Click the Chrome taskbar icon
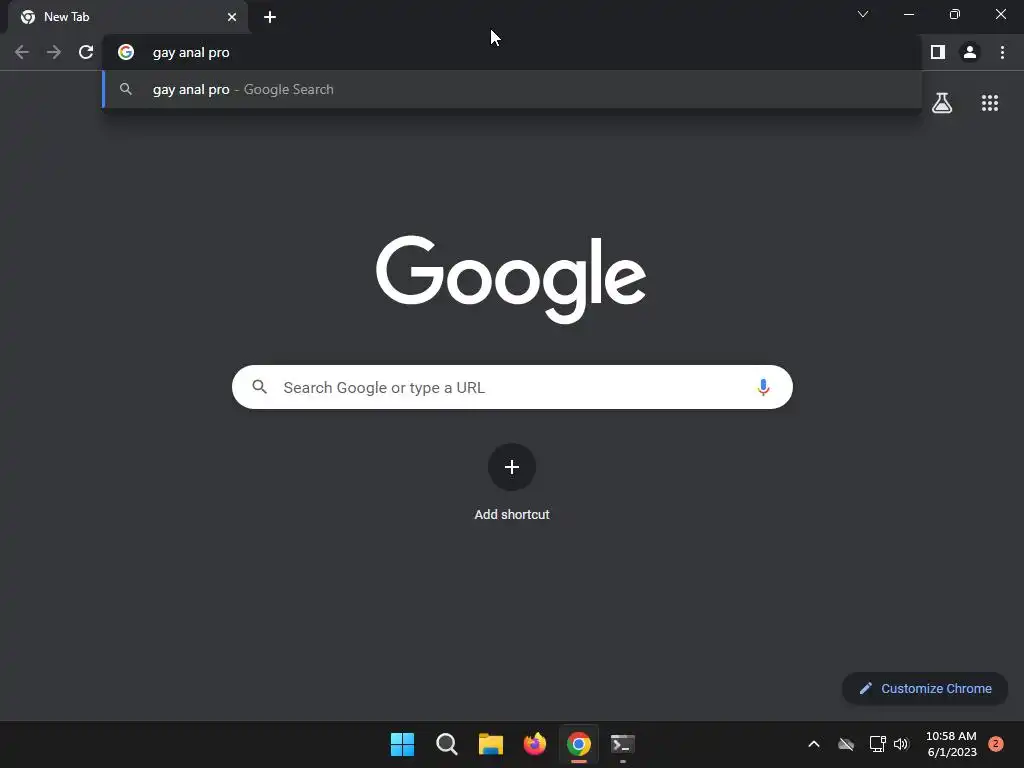1024x768 pixels. tap(579, 744)
